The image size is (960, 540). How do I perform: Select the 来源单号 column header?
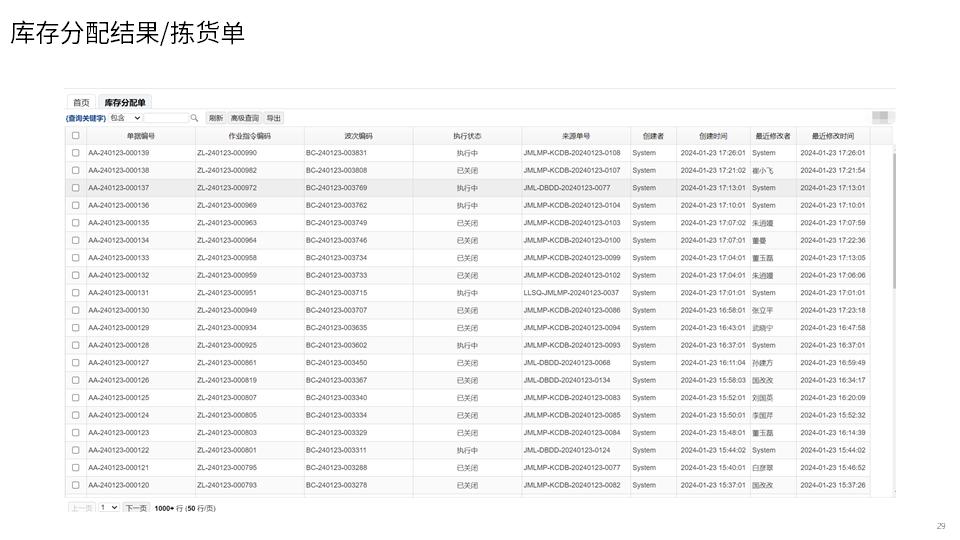pos(575,136)
